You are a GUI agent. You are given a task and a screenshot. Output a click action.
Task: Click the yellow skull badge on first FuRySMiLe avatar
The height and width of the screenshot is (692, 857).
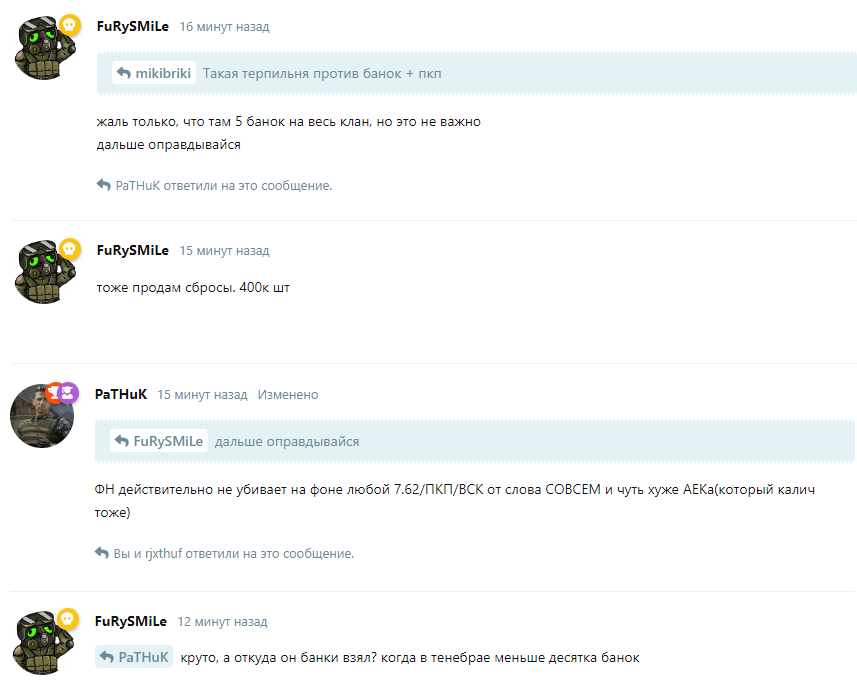[x=69, y=25]
